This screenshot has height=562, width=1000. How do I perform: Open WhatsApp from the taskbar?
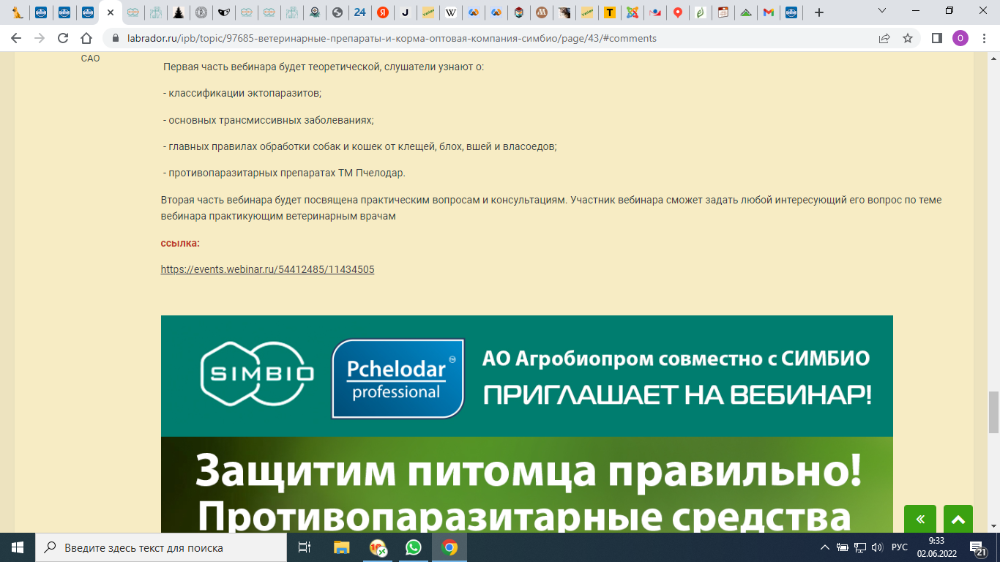coord(413,547)
